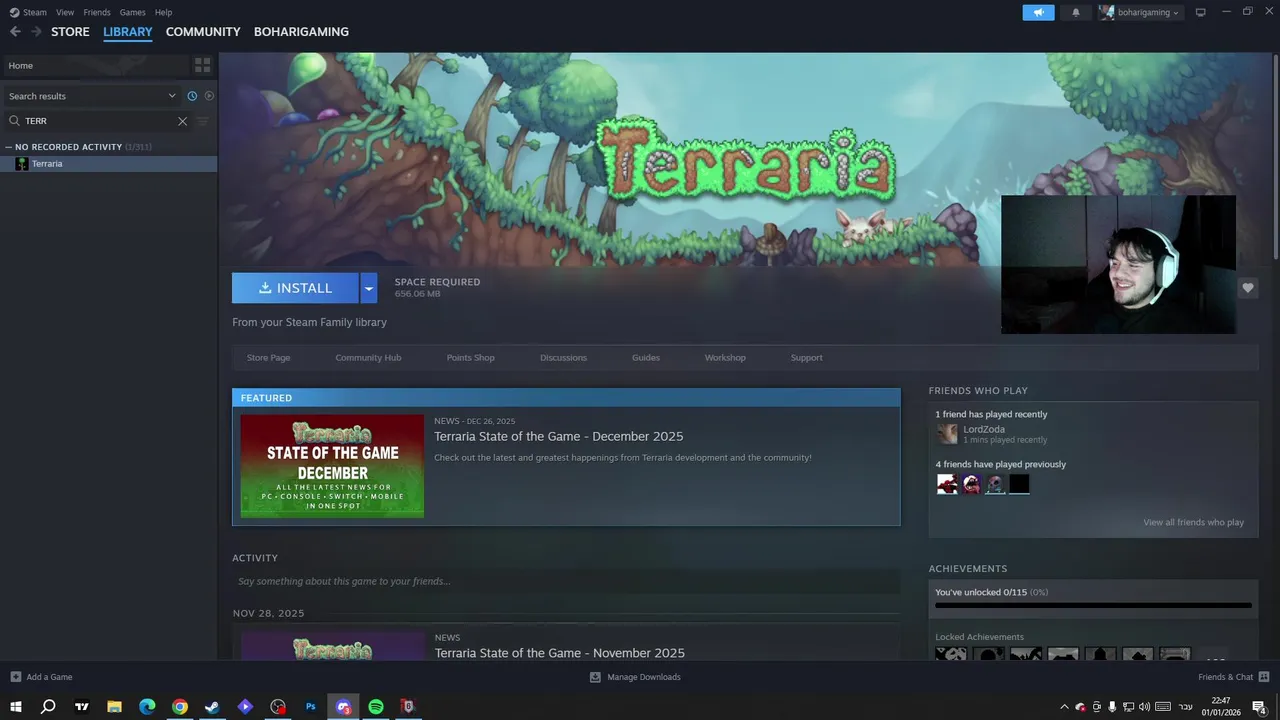
Task: Open File Explorer from the taskbar
Action: pyautogui.click(x=114, y=706)
